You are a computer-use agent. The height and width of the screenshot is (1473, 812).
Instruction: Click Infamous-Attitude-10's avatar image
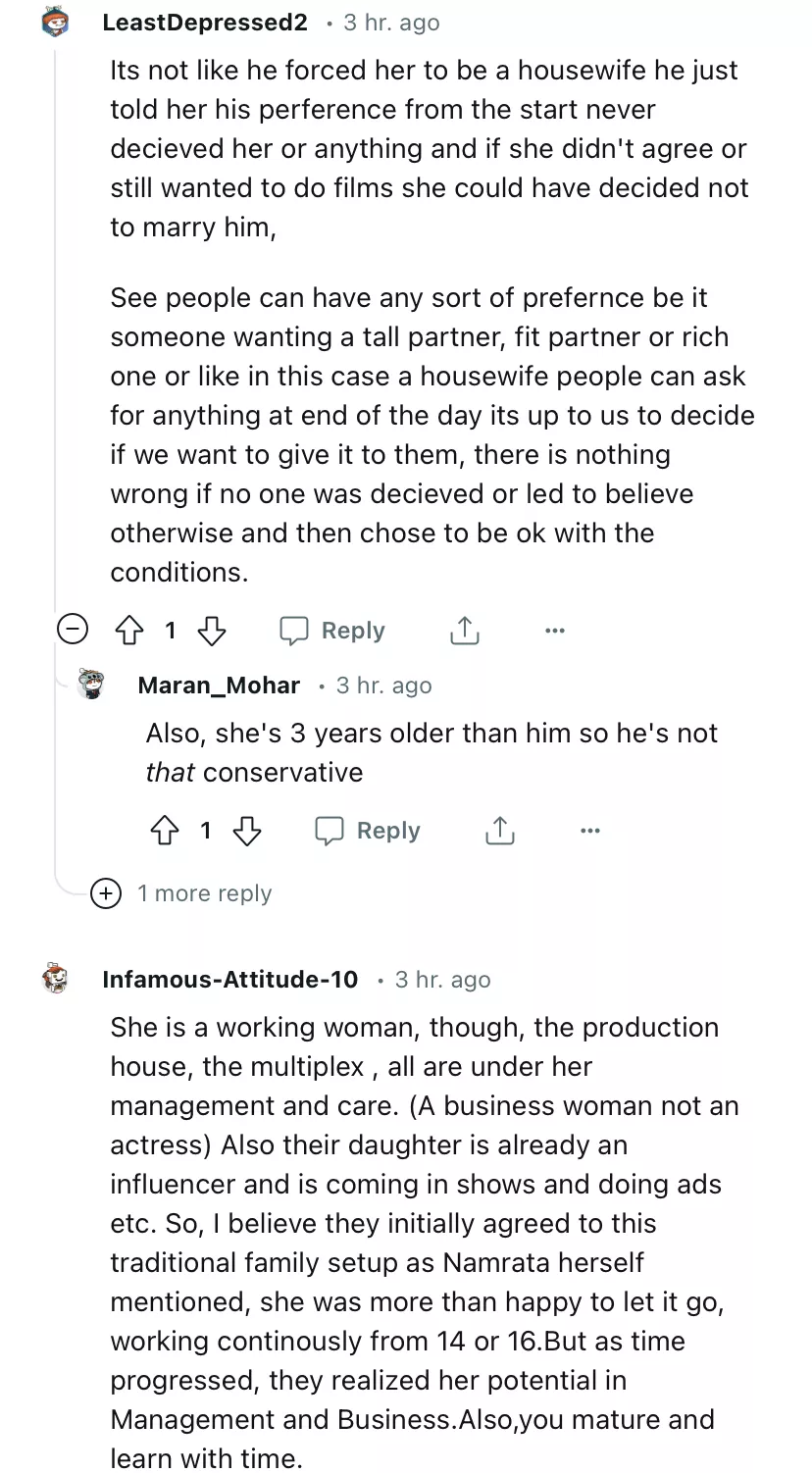56,979
